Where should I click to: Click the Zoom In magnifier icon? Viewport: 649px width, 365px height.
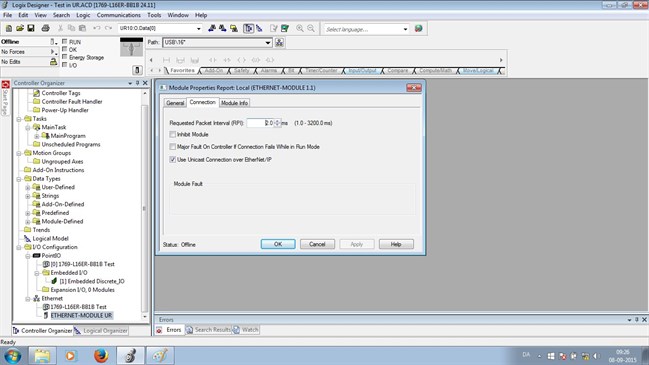click(300, 28)
